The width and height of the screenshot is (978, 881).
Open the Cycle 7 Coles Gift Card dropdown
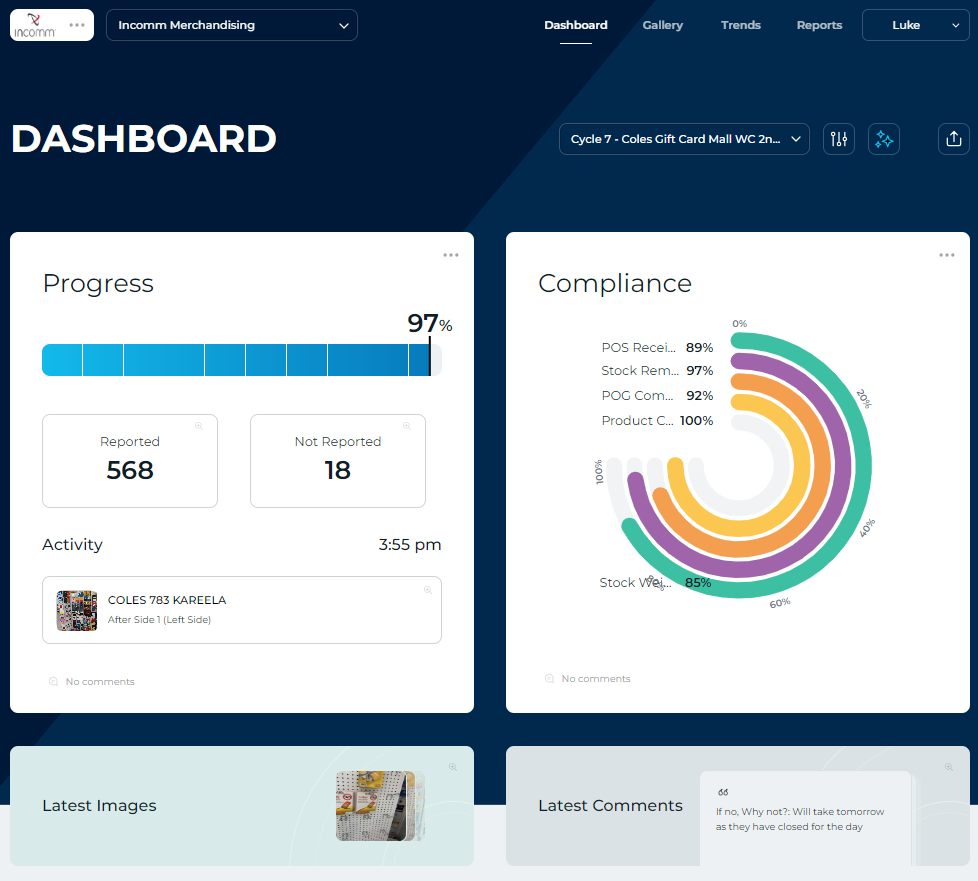tap(684, 139)
